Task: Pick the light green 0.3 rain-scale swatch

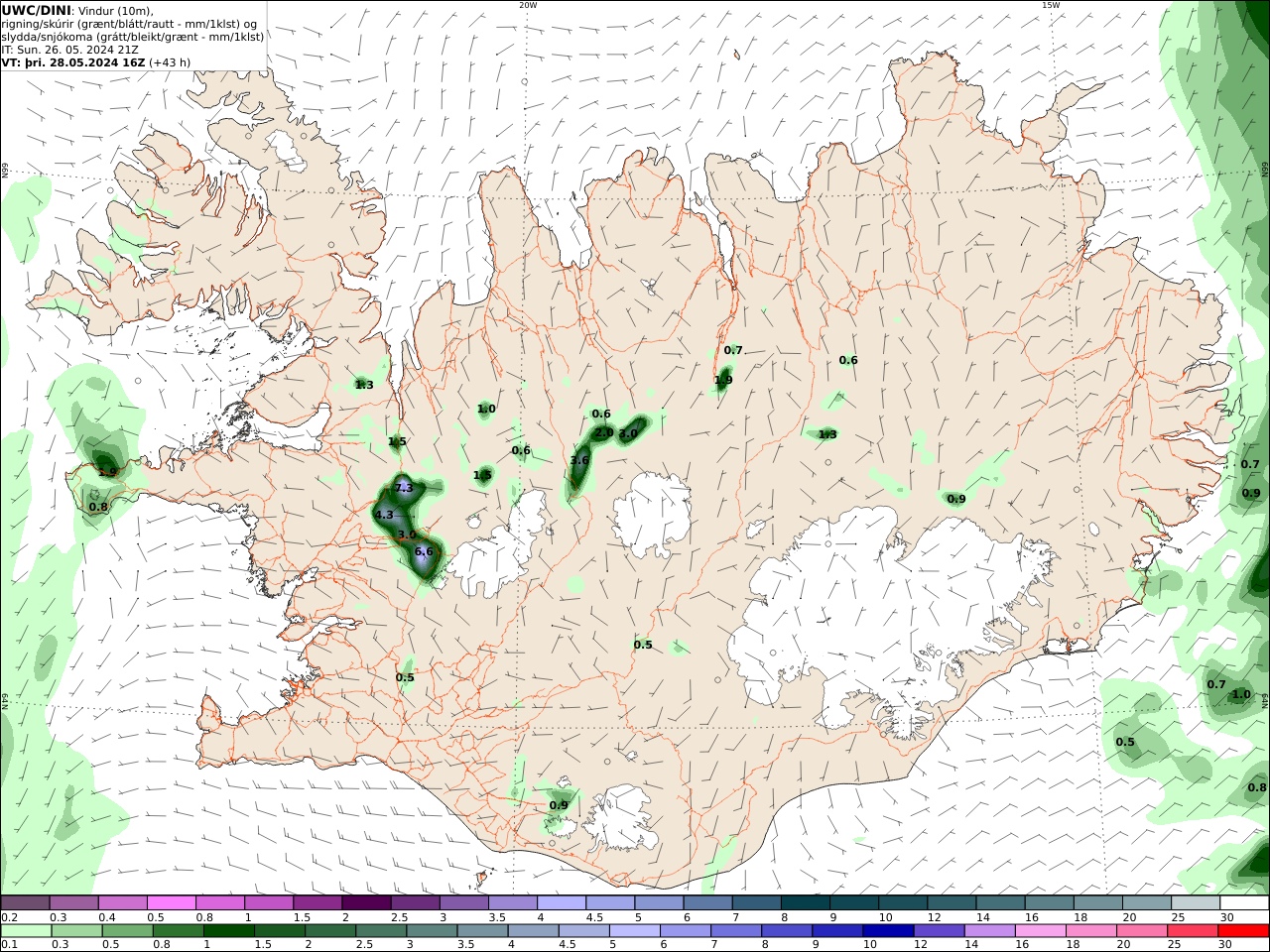Action: click(76, 931)
